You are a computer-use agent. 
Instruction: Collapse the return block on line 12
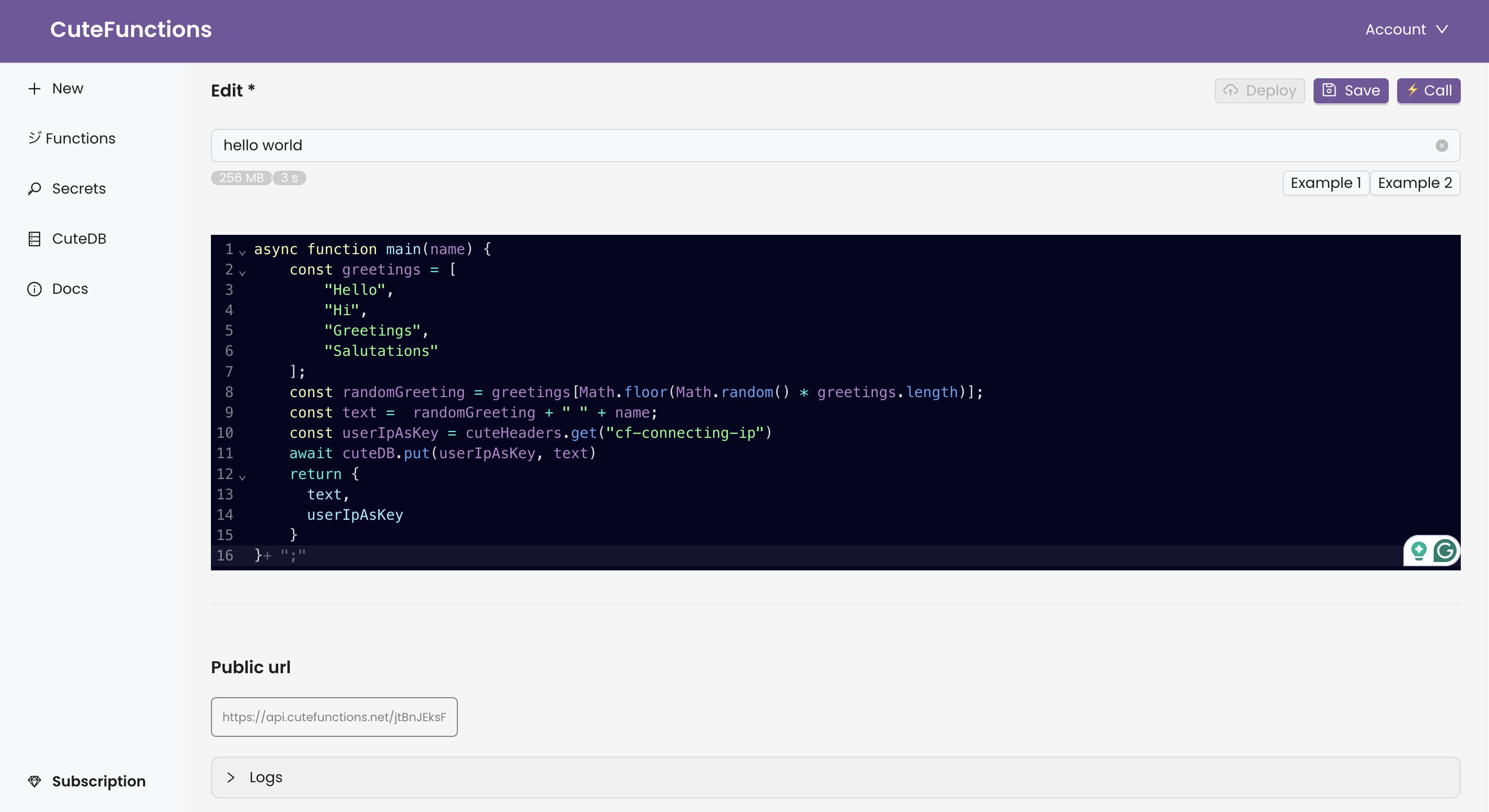[242, 477]
